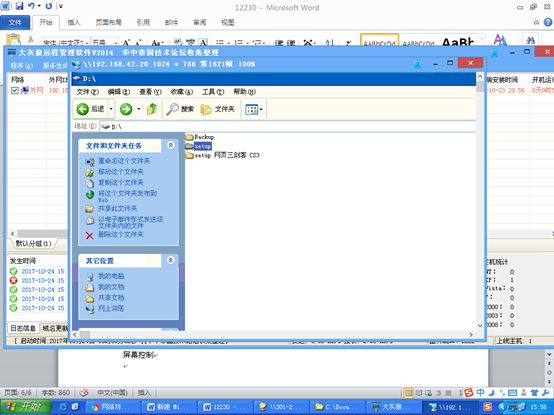Click spelling check icon in Word status bar
Image resolution: width=554 pixels, height=415 pixels.
point(84,392)
